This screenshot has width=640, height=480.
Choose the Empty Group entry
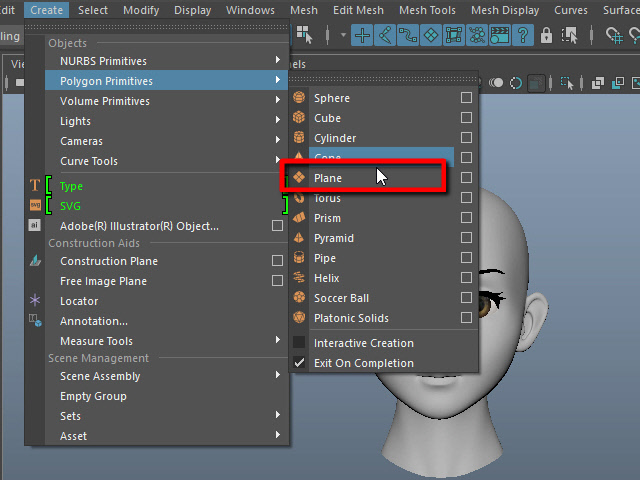pyautogui.click(x=93, y=396)
